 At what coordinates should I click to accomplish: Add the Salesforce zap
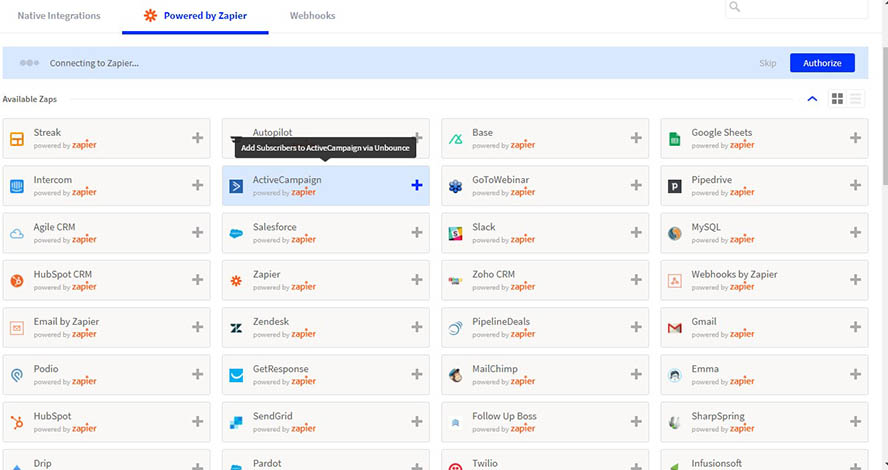pyautogui.click(x=417, y=232)
